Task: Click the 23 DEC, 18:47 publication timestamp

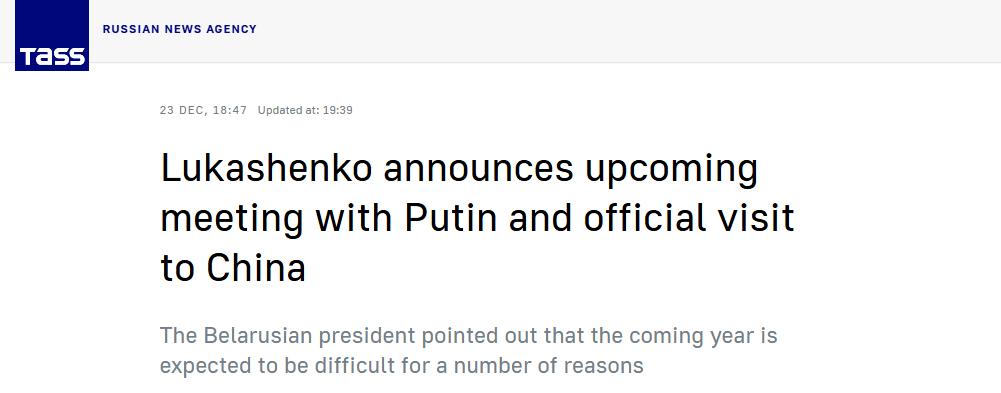Action: point(203,110)
